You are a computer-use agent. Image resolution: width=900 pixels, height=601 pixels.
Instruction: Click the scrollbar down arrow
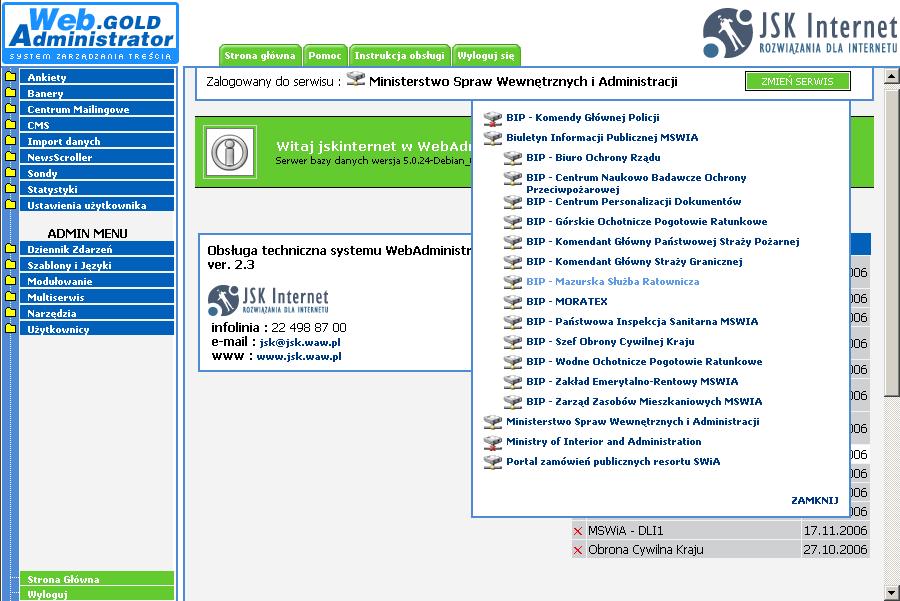coord(891,593)
